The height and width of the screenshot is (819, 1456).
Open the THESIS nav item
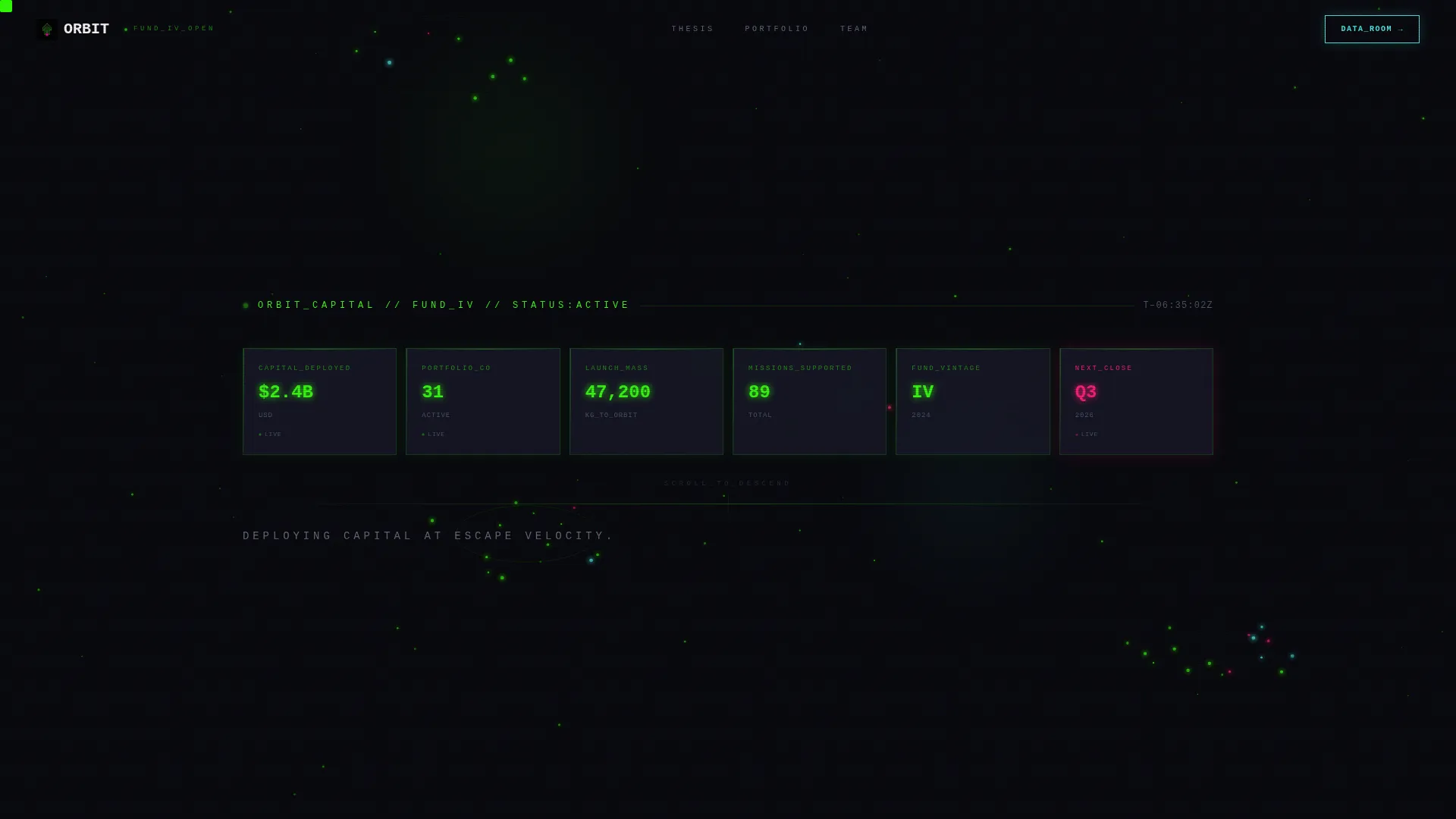pyautogui.click(x=692, y=29)
